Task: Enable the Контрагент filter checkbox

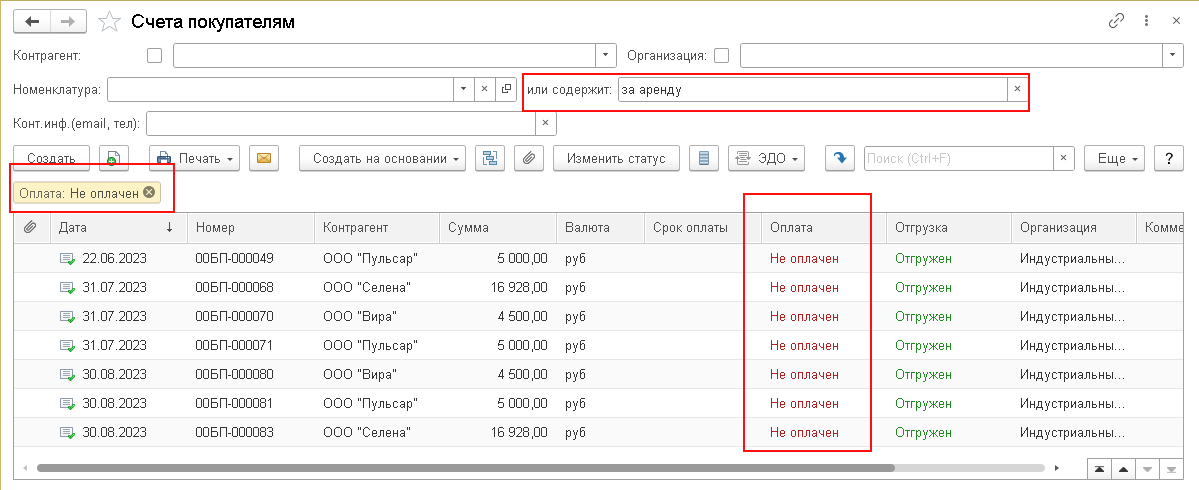Action: (x=154, y=55)
